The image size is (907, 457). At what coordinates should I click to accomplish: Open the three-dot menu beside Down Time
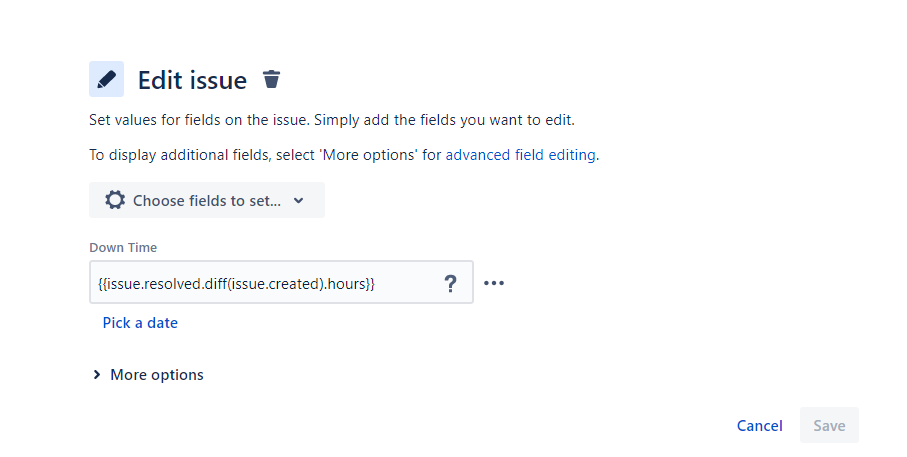[493, 283]
